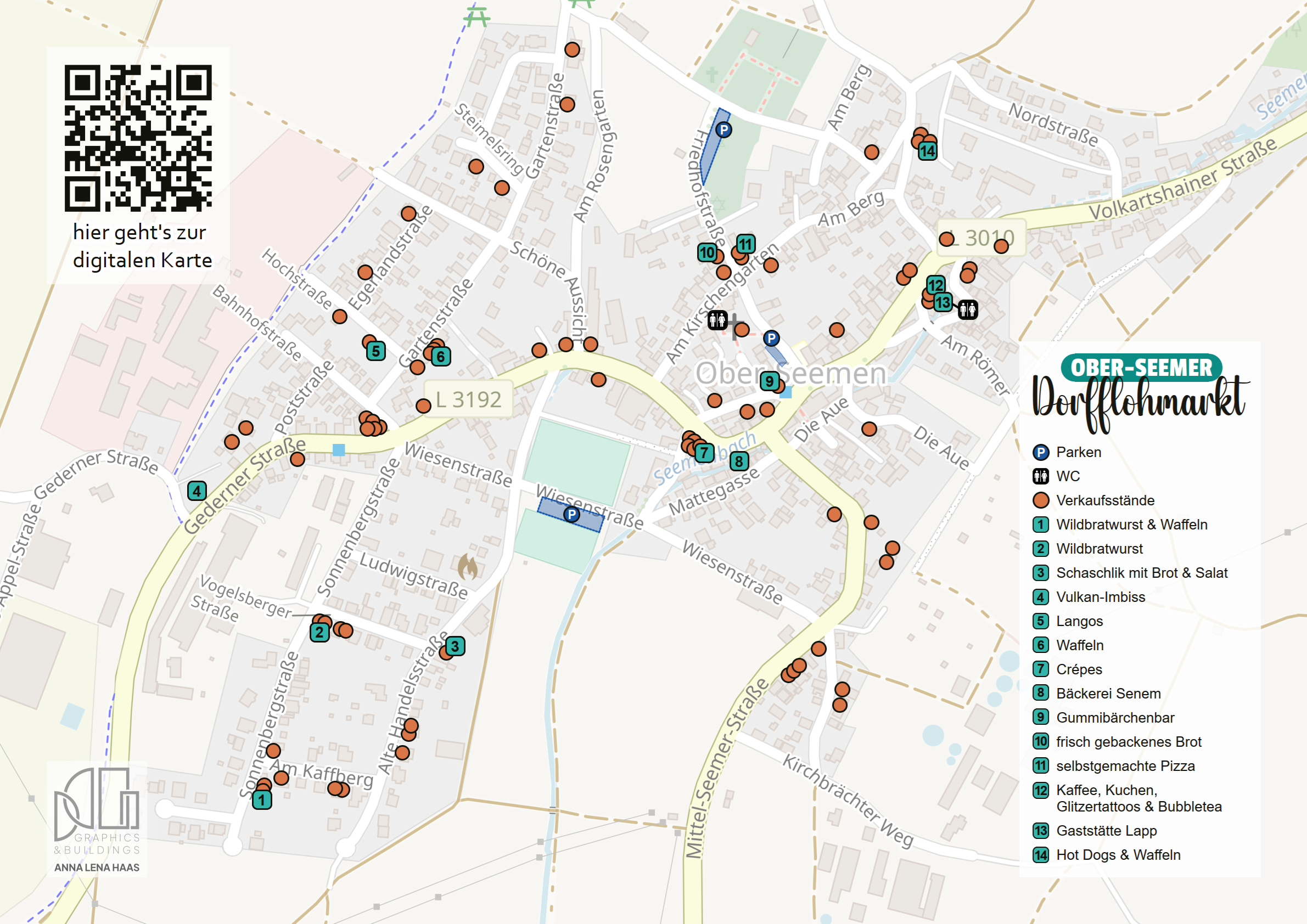The height and width of the screenshot is (924, 1307).
Task: Select map marker 3 near Alte Handelsstraße
Action: [455, 646]
